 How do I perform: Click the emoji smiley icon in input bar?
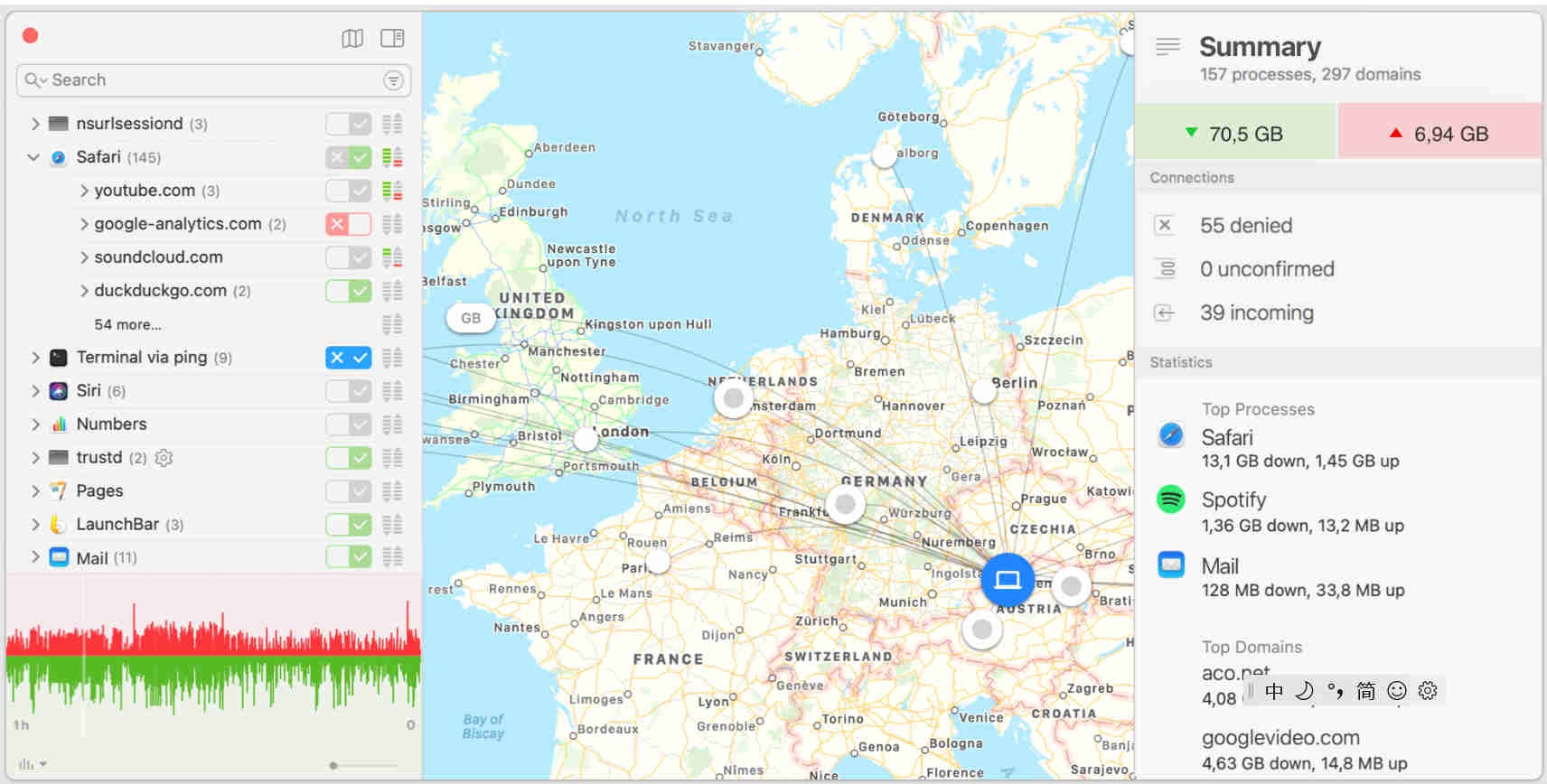(1397, 691)
